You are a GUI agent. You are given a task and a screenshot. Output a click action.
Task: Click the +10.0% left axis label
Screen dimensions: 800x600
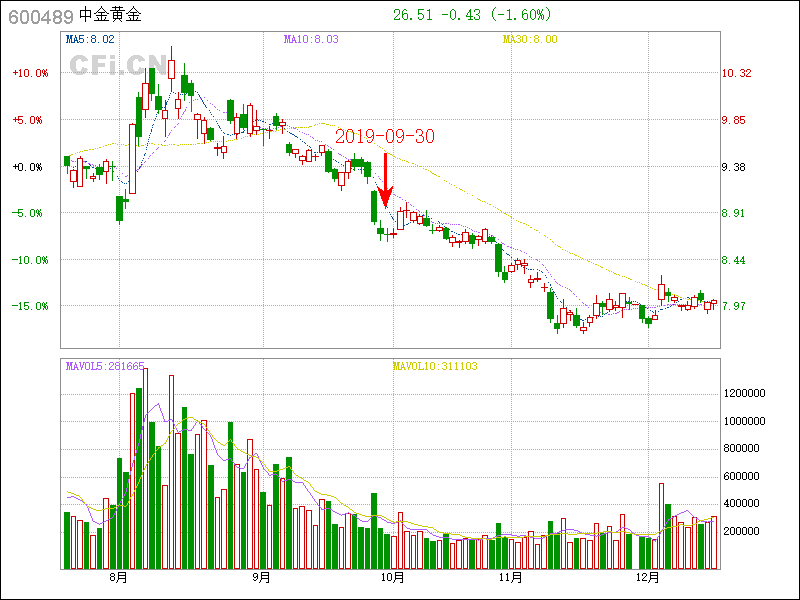pos(29,73)
